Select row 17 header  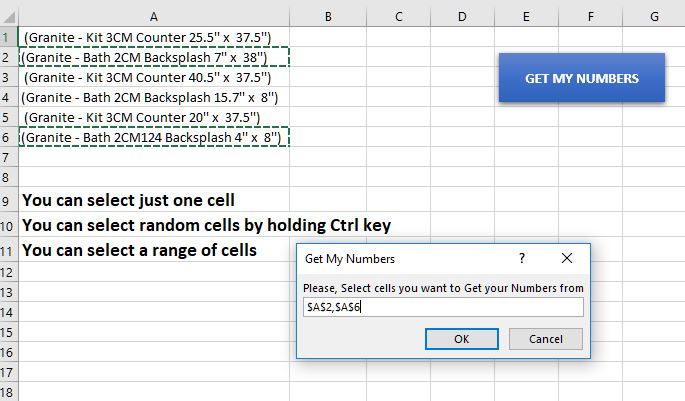click(9, 373)
